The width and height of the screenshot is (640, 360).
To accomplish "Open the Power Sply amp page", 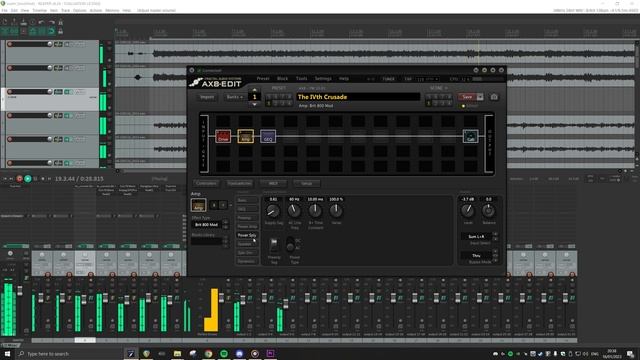I will coord(247,235).
